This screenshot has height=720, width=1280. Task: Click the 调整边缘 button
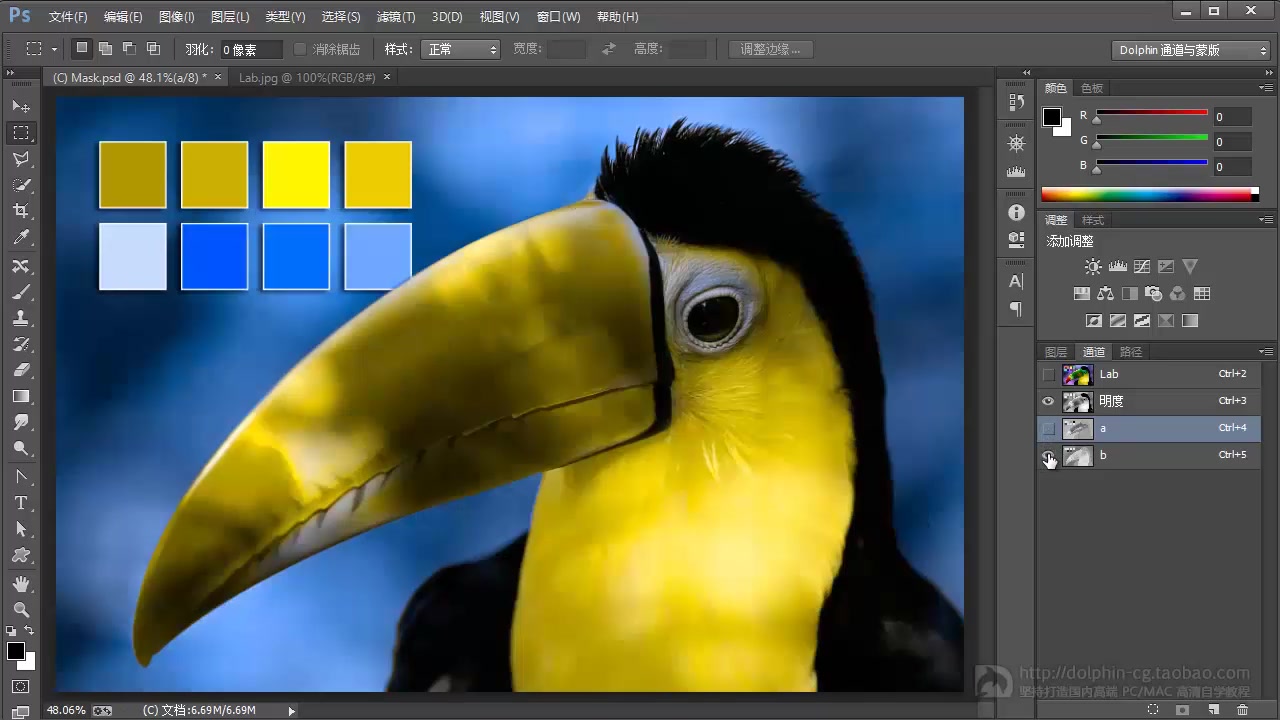pos(770,49)
